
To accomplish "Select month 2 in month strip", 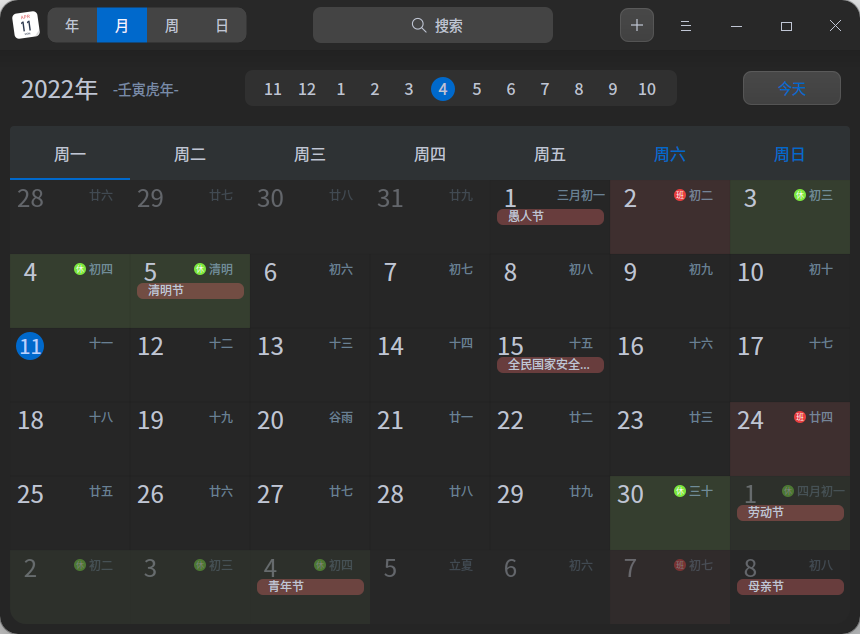I will coord(375,89).
